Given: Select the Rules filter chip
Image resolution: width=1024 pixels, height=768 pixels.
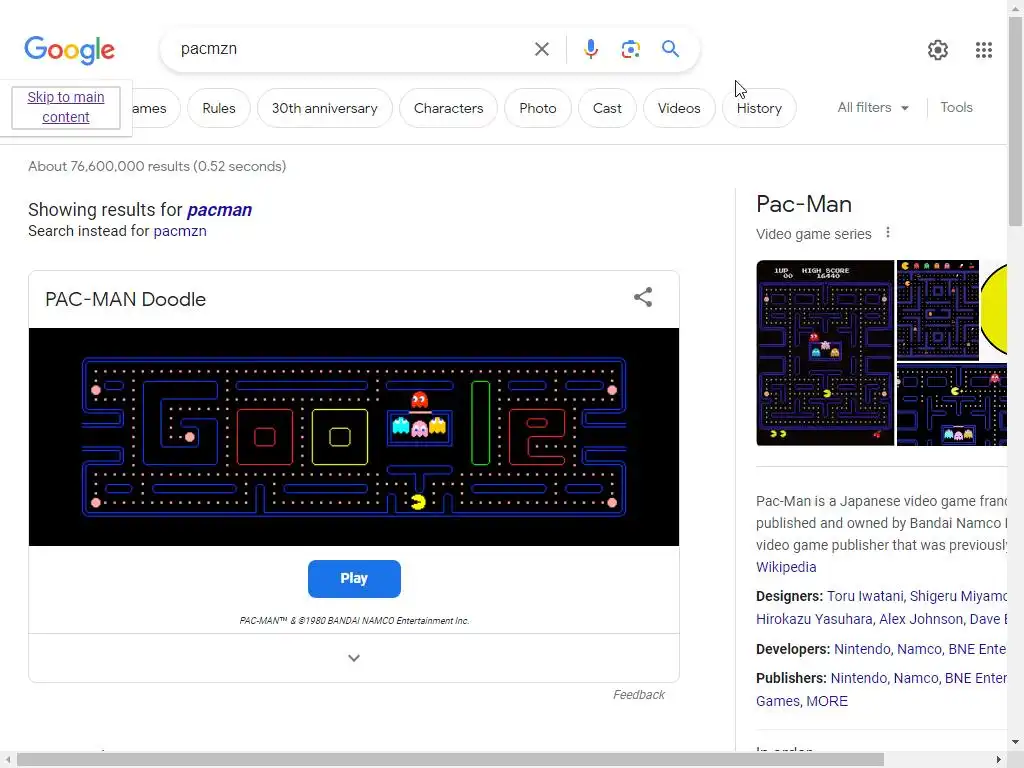Looking at the screenshot, I should [x=219, y=108].
